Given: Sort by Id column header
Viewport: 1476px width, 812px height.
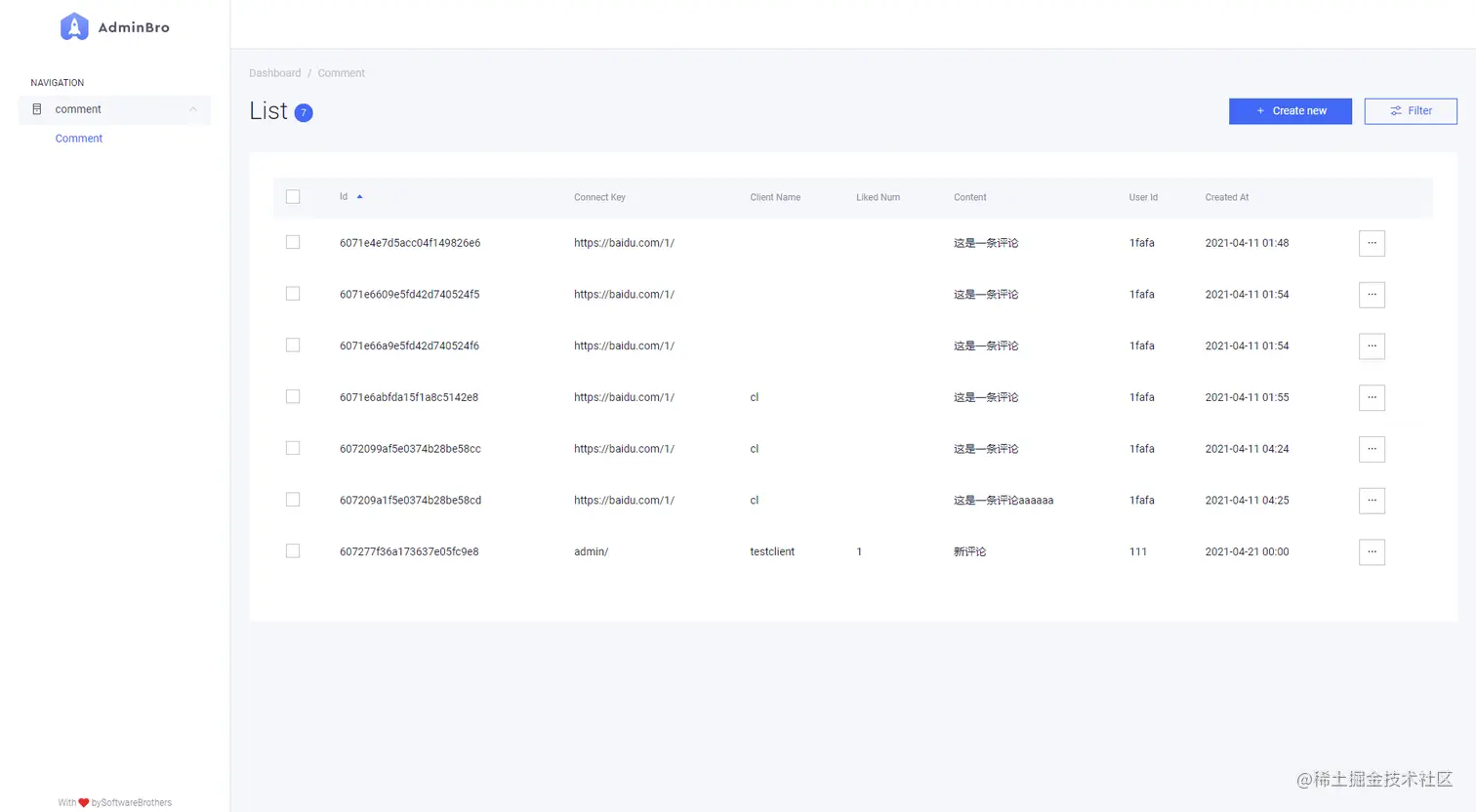Looking at the screenshot, I should (344, 197).
